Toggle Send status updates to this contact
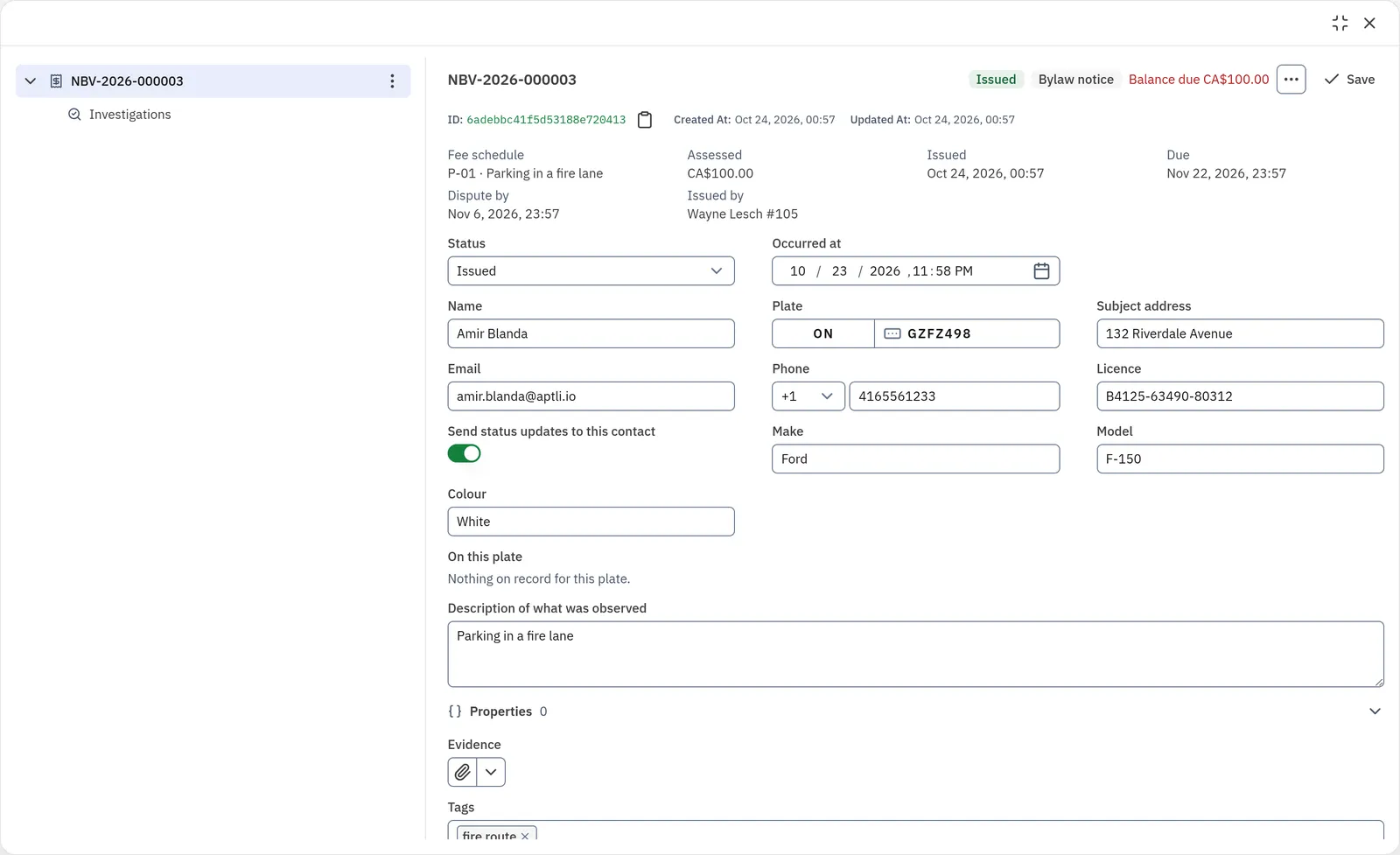The height and width of the screenshot is (855, 1400). [464, 453]
